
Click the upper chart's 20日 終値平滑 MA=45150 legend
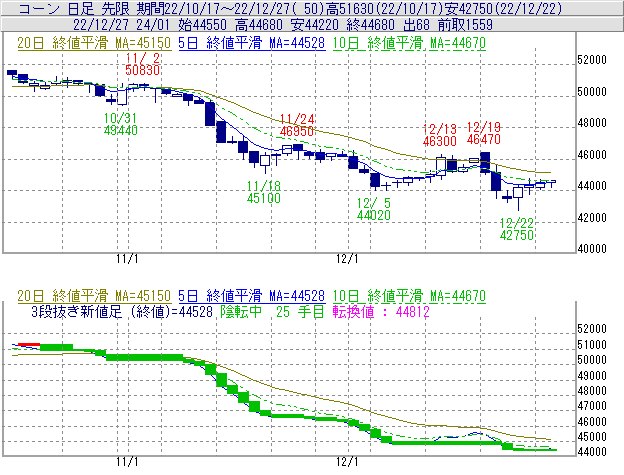tap(94, 43)
